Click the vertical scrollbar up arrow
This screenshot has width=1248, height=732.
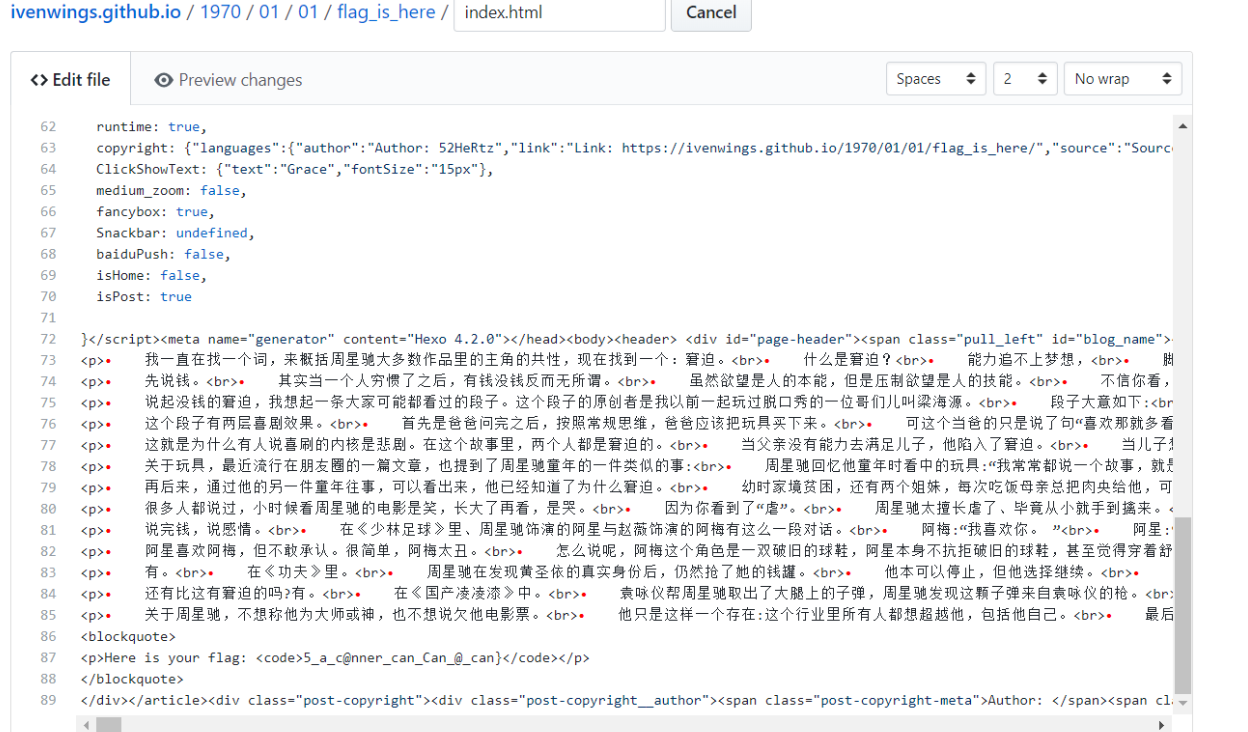[1184, 126]
